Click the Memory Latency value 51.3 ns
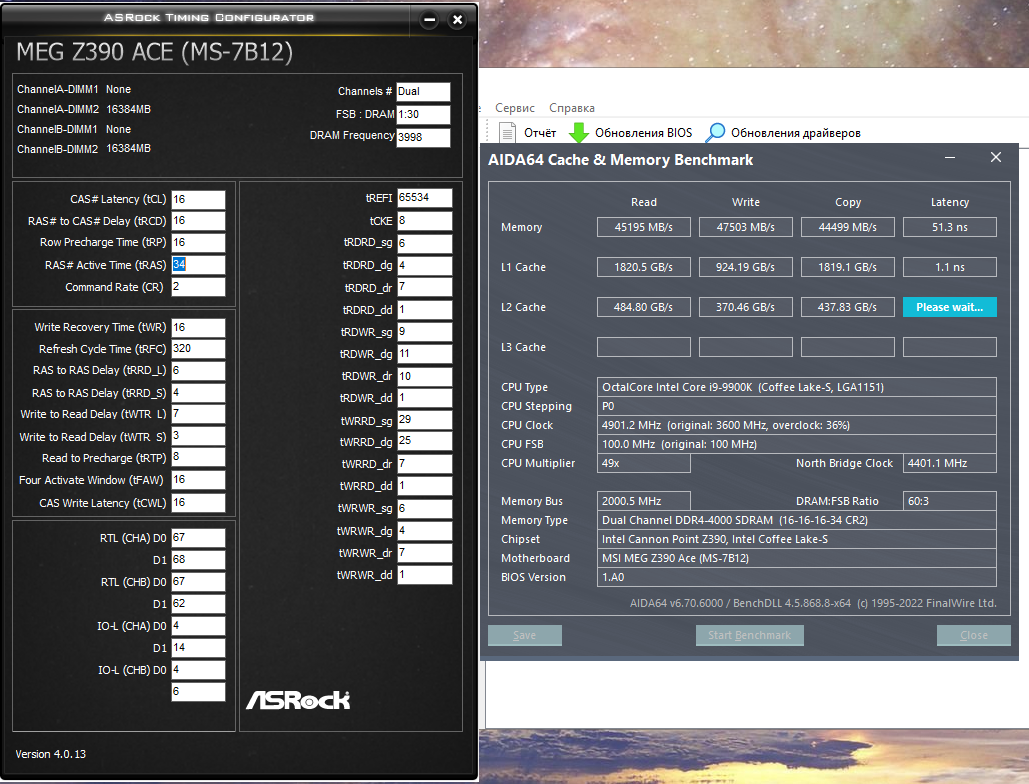Image resolution: width=1029 pixels, height=784 pixels. [950, 227]
